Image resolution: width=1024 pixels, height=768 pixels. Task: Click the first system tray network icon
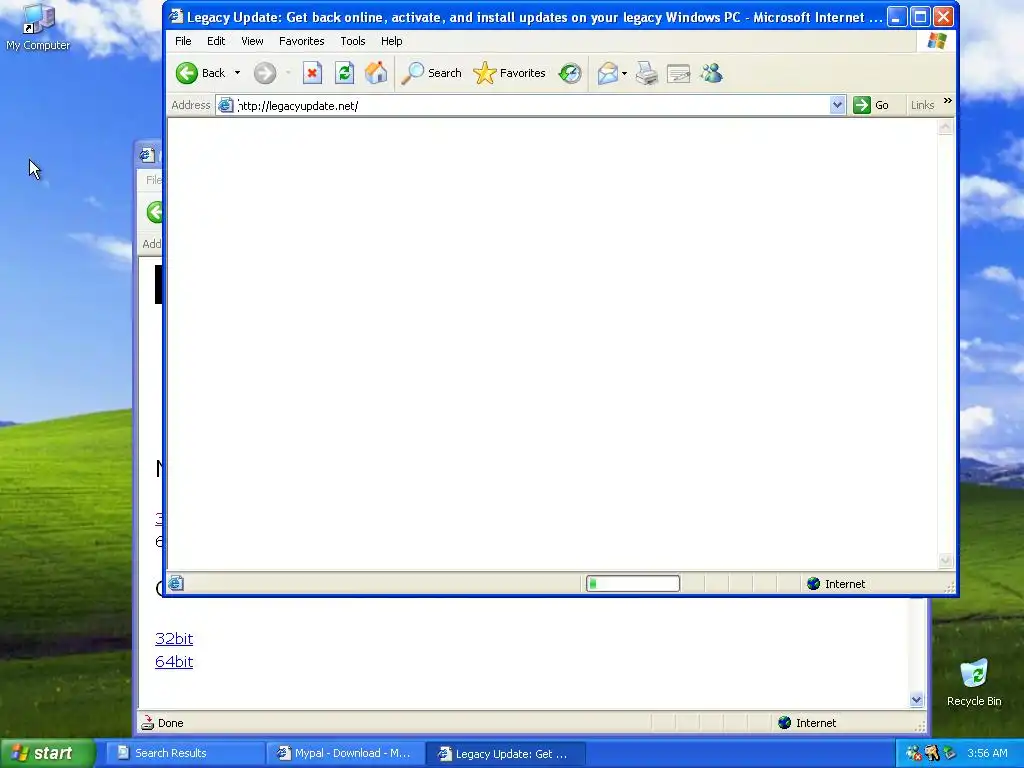[913, 753]
